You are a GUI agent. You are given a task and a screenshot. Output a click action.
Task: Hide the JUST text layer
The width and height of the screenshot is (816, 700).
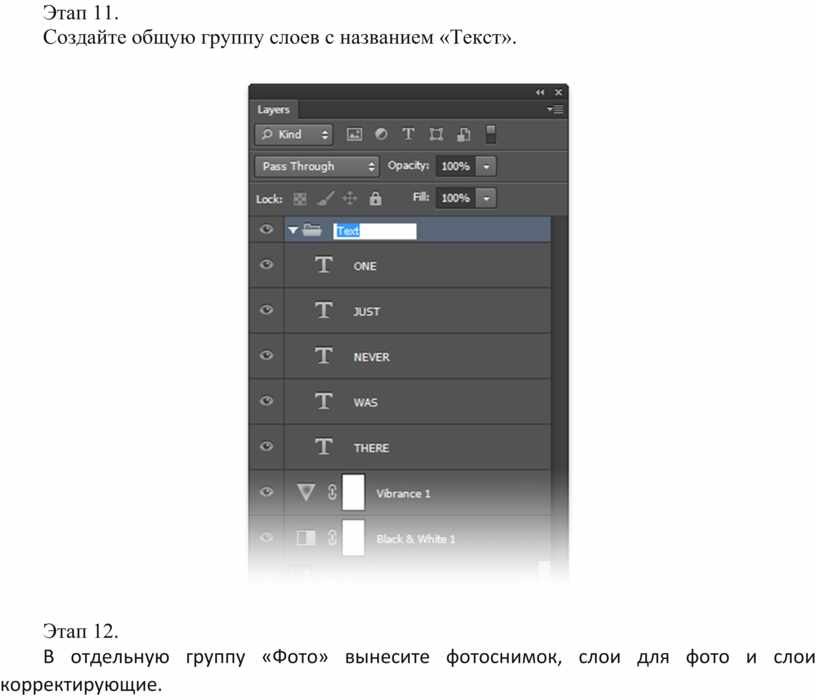266,310
